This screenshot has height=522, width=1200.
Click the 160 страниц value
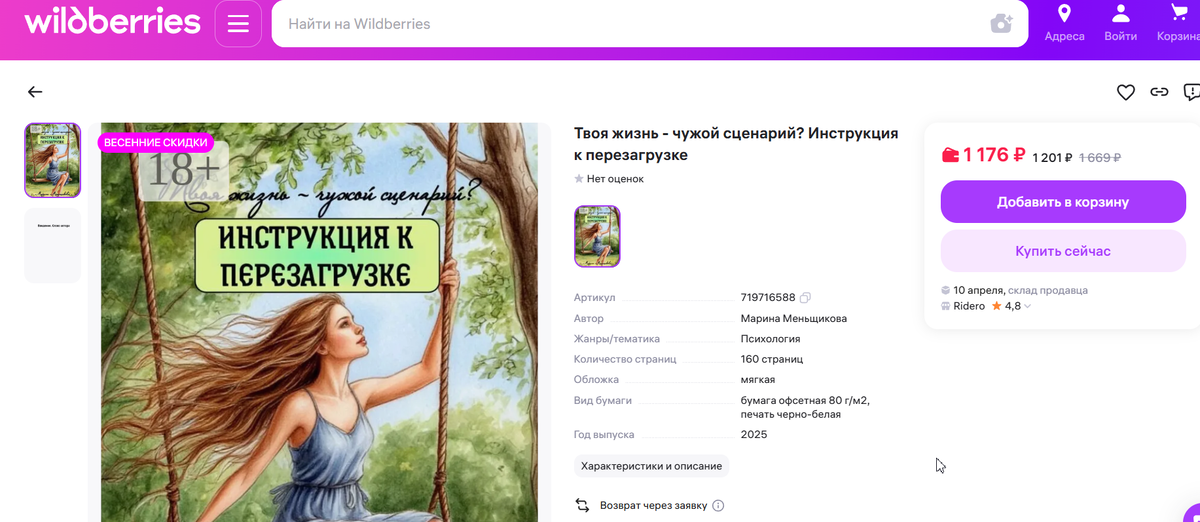click(772, 359)
